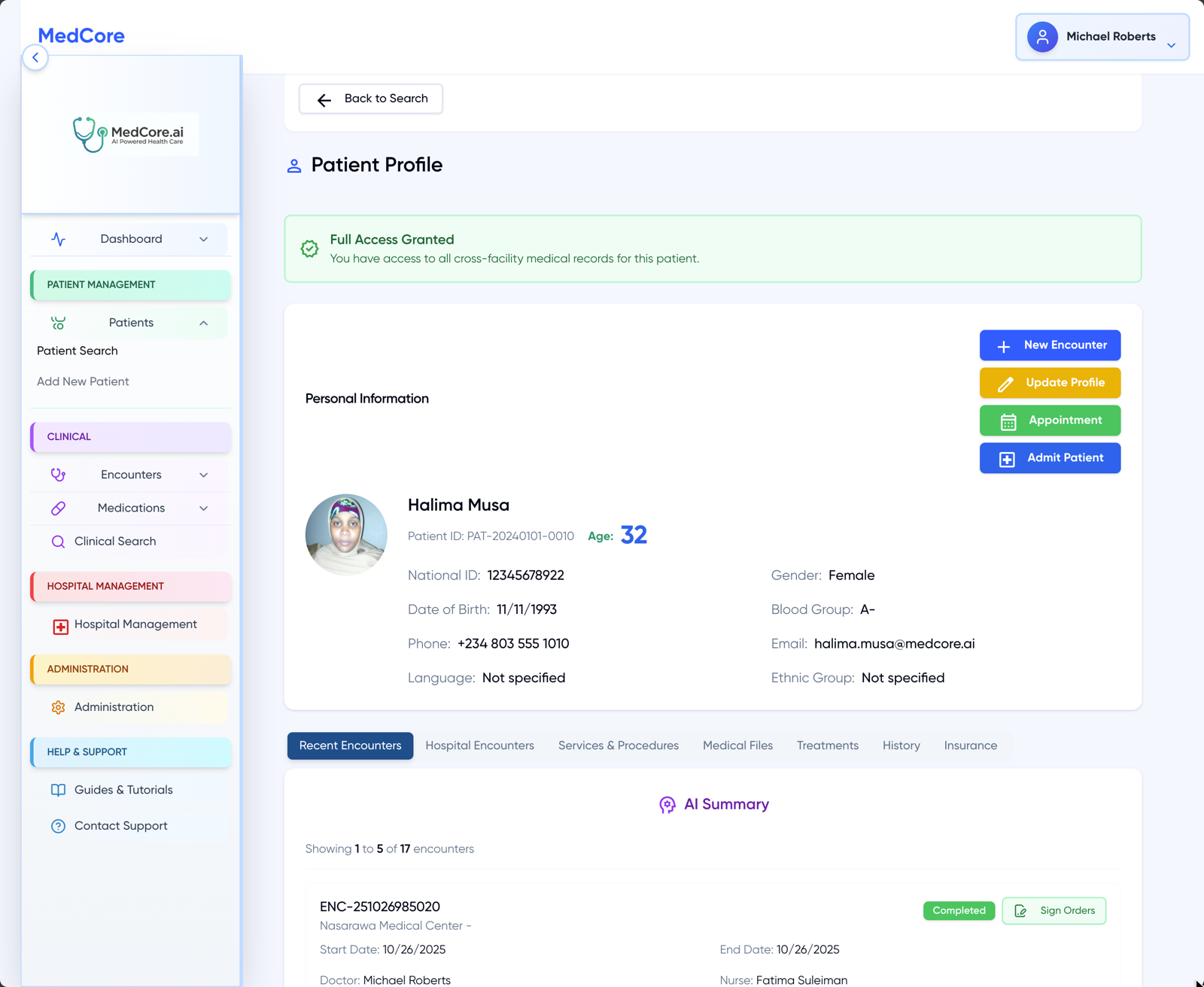Click the Medications link icon
This screenshot has width=1204, height=987.
pyautogui.click(x=59, y=508)
